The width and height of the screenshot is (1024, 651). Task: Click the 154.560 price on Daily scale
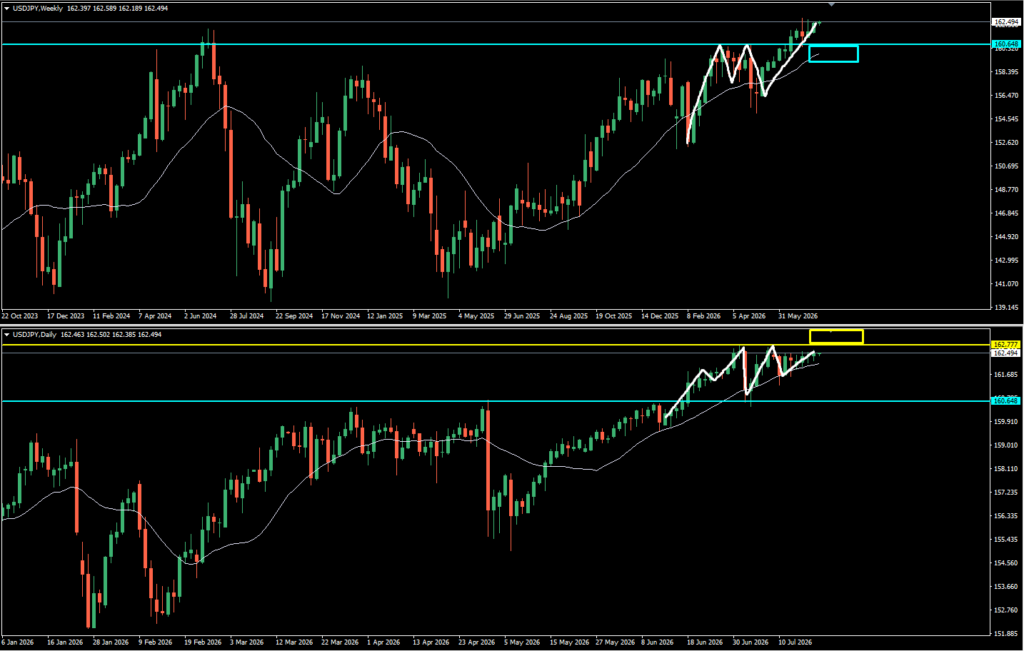pyautogui.click(x=1006, y=563)
